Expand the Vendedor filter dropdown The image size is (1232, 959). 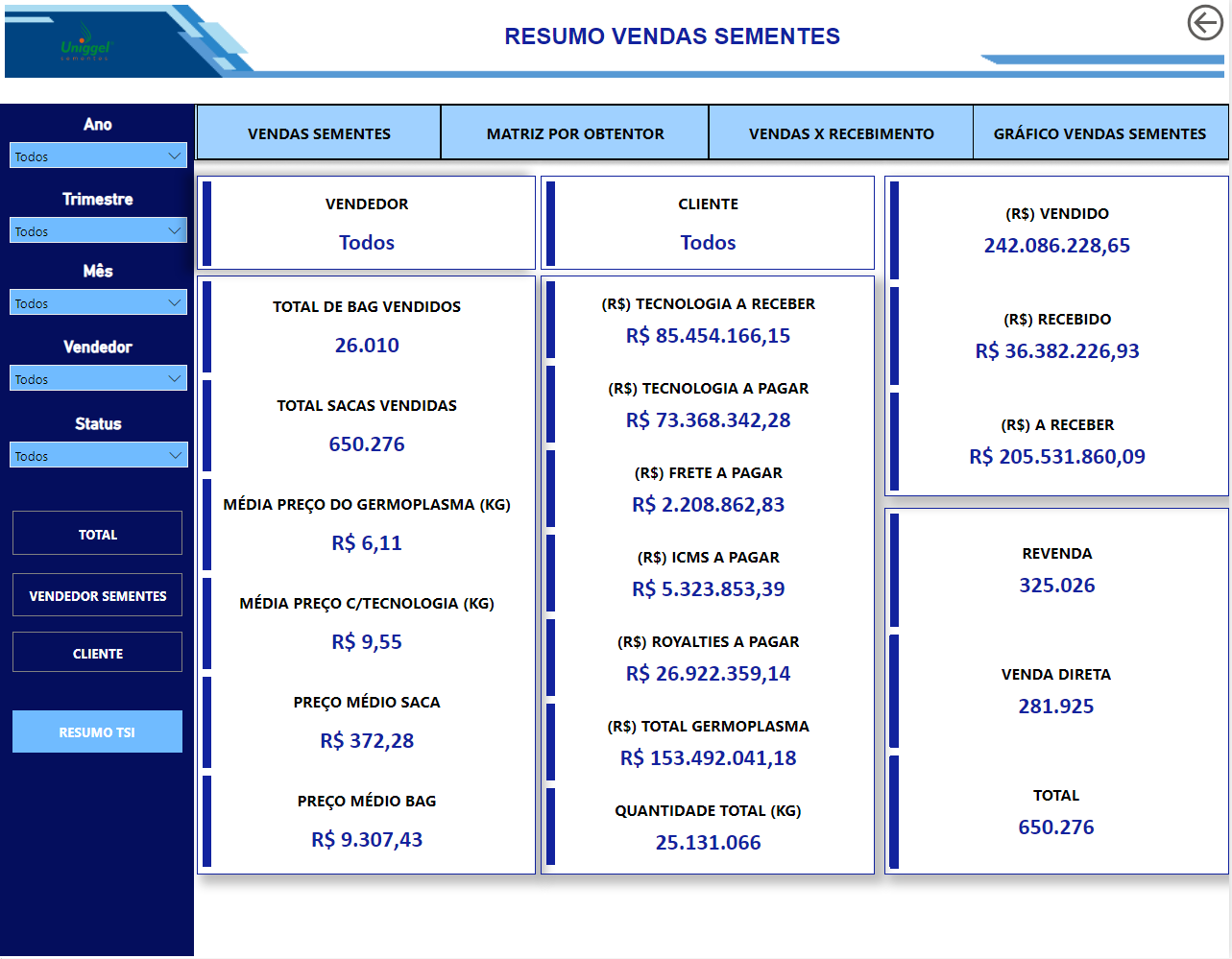[98, 378]
